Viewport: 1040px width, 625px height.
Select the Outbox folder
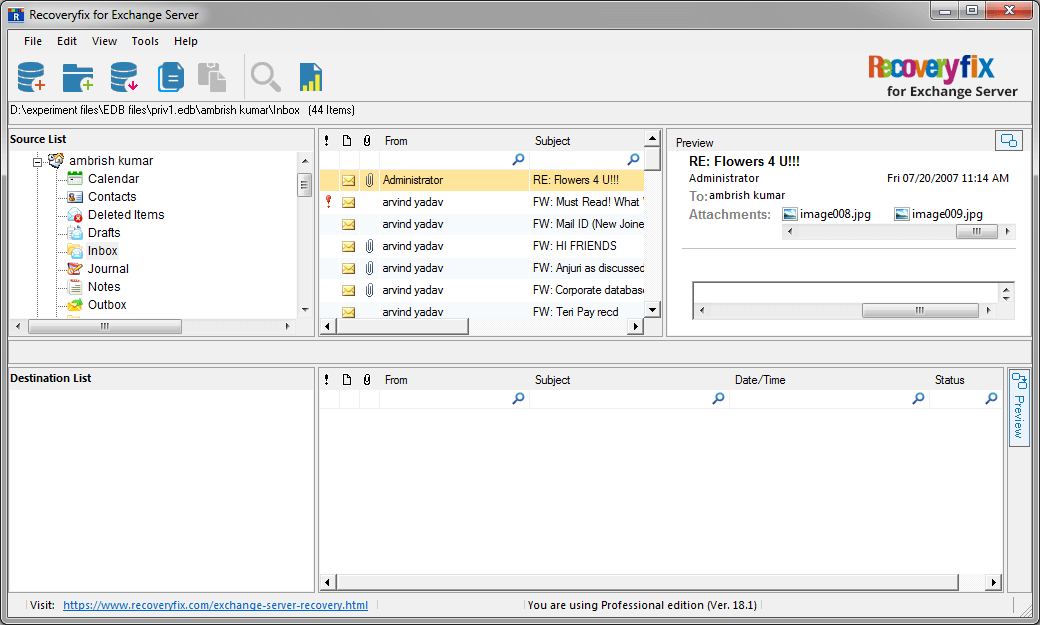click(107, 304)
